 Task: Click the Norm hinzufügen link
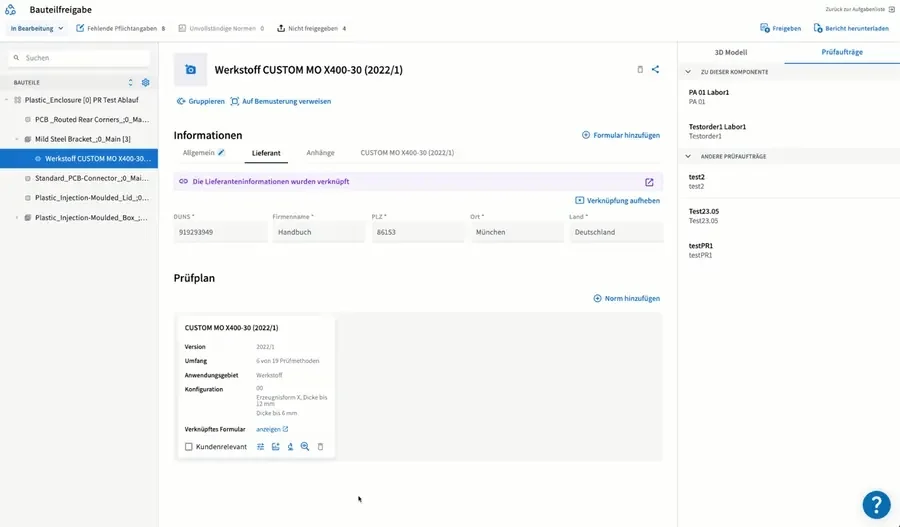click(626, 299)
